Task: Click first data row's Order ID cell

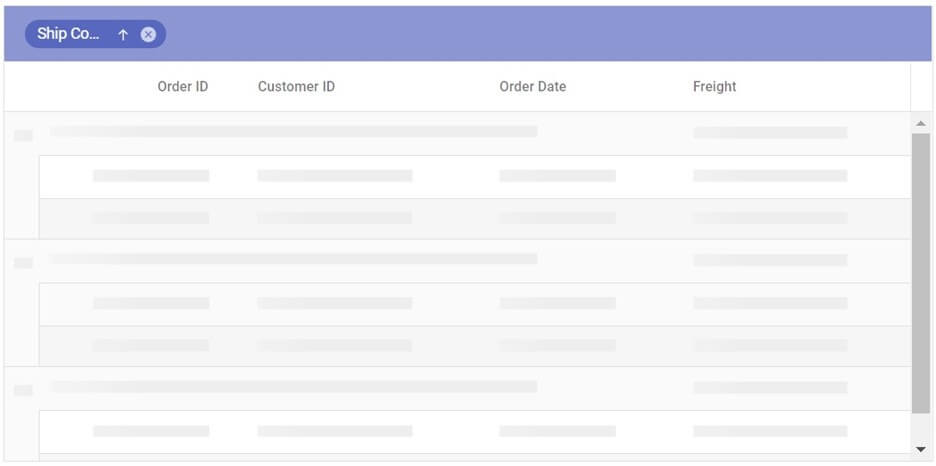Action: 151,176
